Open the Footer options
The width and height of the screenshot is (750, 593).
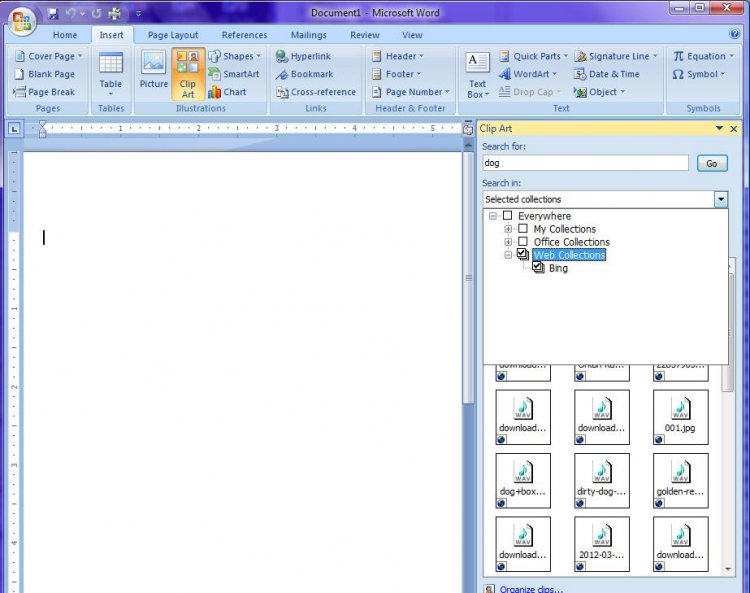pyautogui.click(x=397, y=74)
